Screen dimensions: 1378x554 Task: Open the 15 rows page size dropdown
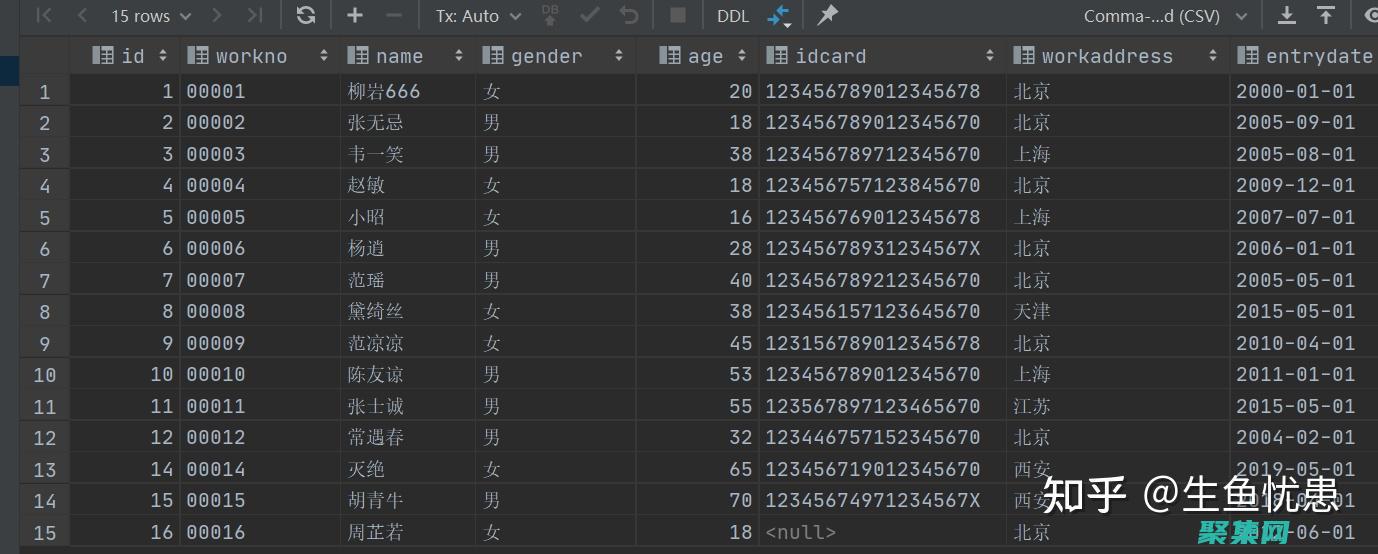(150, 16)
